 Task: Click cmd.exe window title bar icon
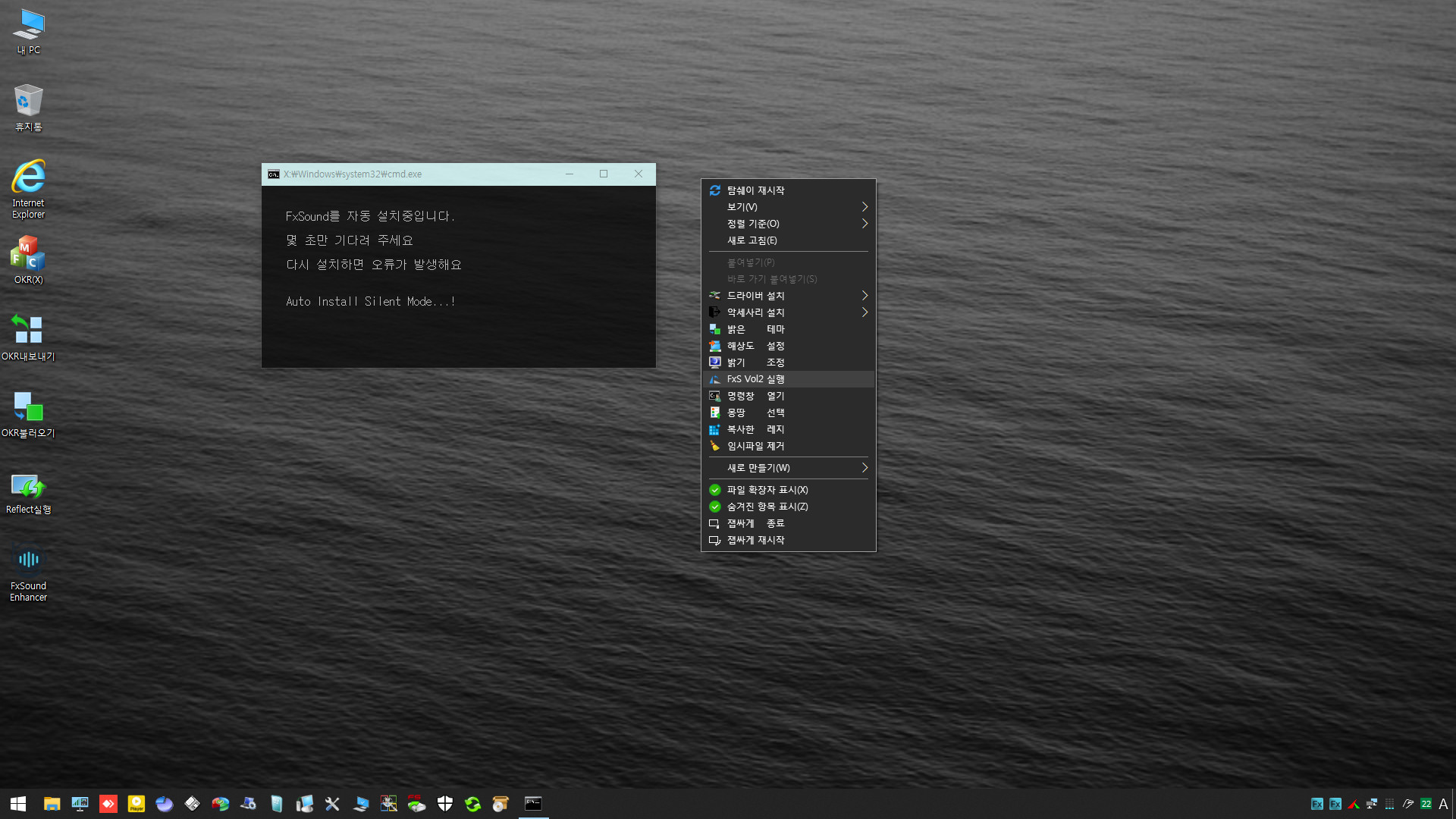pyautogui.click(x=274, y=174)
